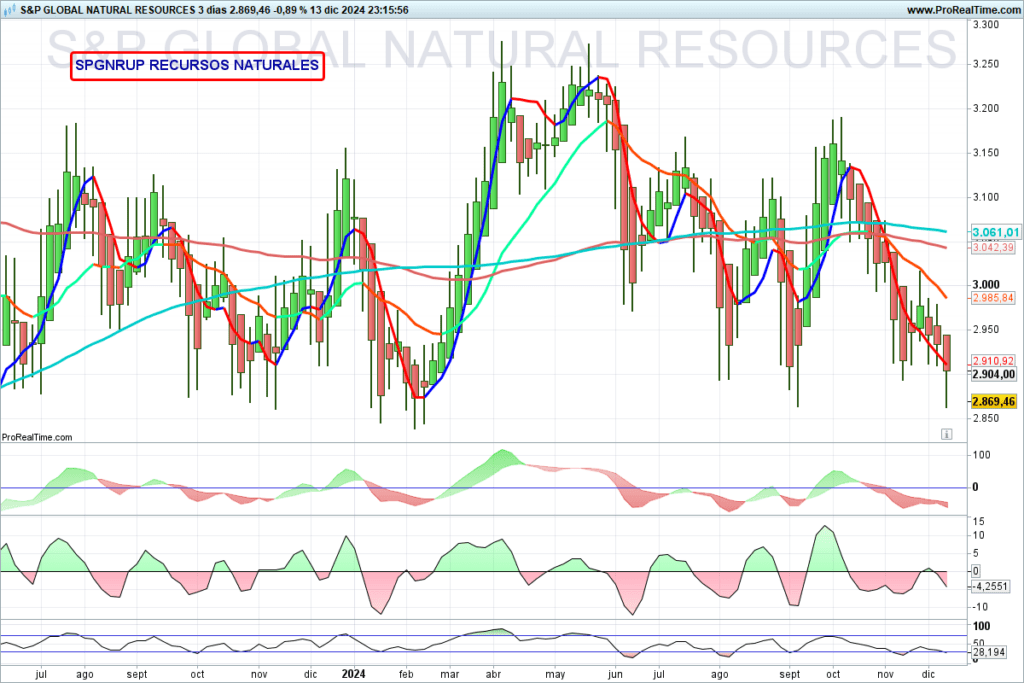Image resolution: width=1024 pixels, height=683 pixels.
Task: Open the www.ProRealTime.com link
Action: pos(963,10)
